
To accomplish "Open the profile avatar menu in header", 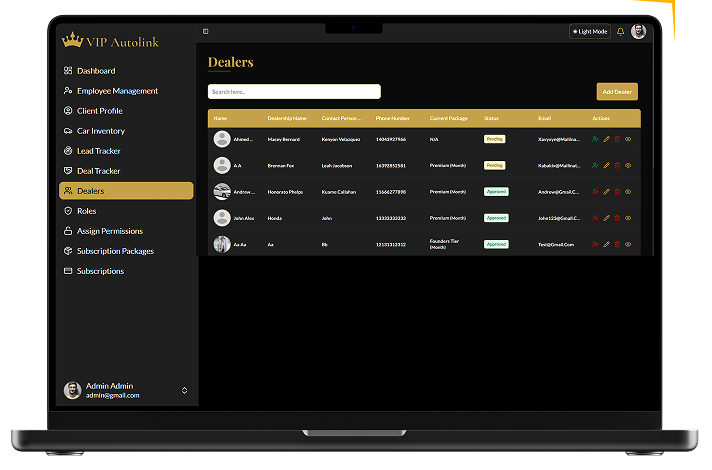I will click(638, 32).
